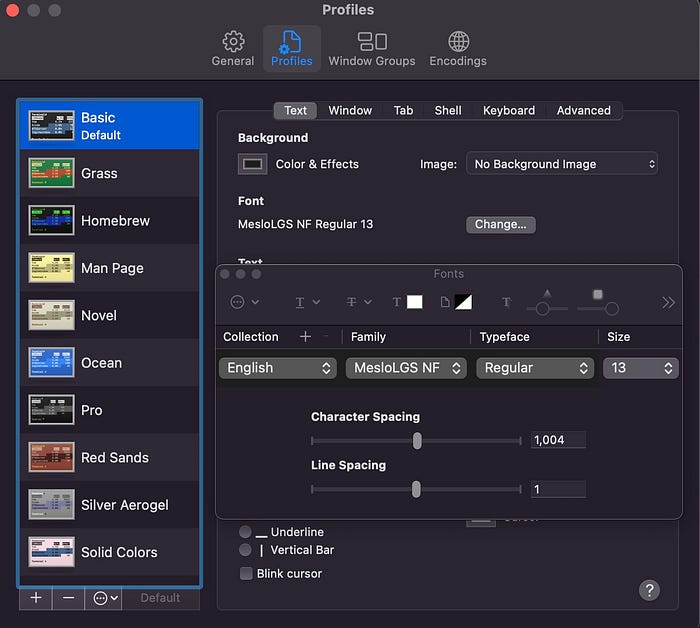Open the General preferences pane
Image resolution: width=700 pixels, height=628 pixels.
(x=233, y=49)
